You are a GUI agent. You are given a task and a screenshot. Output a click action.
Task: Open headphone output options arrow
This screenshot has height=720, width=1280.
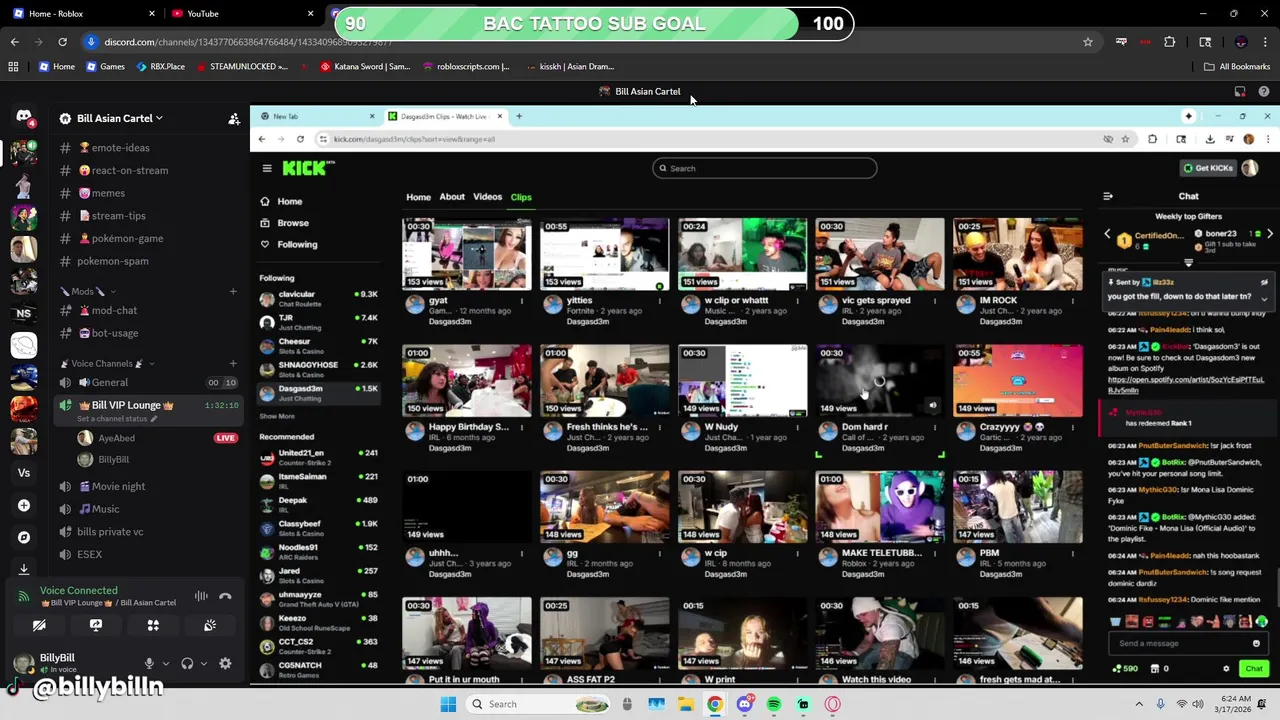(203, 663)
